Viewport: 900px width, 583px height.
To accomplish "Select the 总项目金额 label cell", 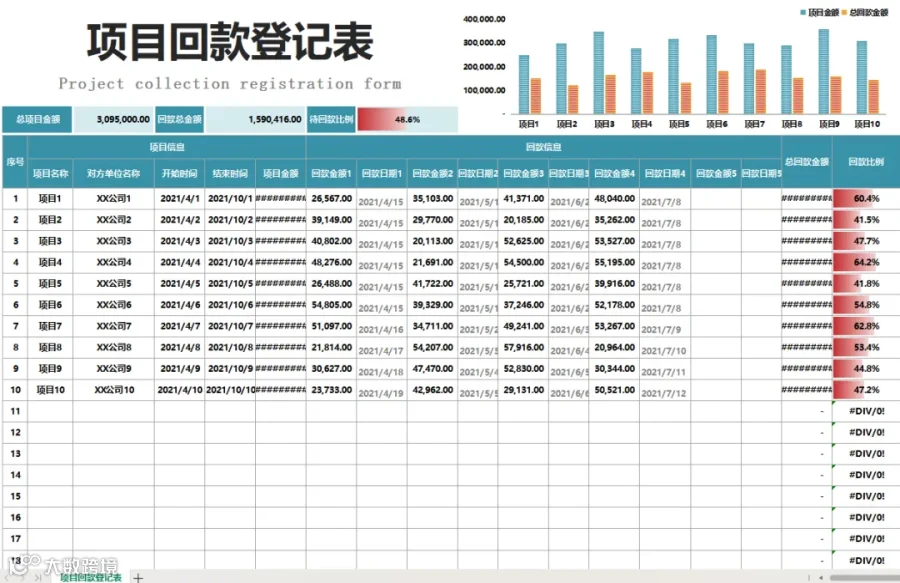I will [x=37, y=119].
